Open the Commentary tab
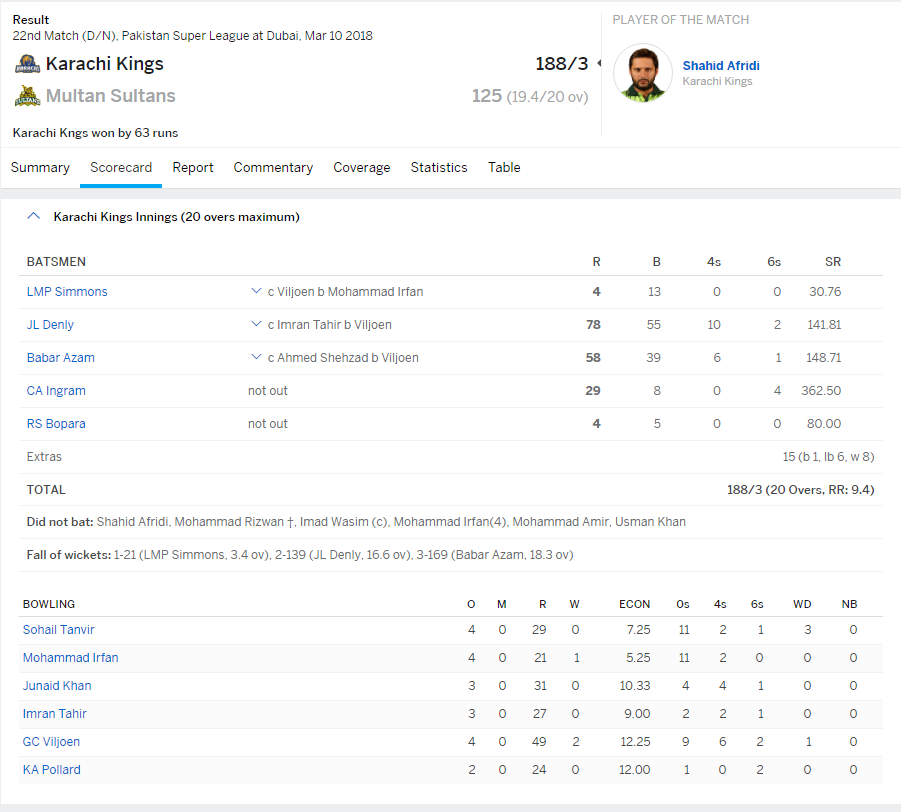 tap(273, 168)
